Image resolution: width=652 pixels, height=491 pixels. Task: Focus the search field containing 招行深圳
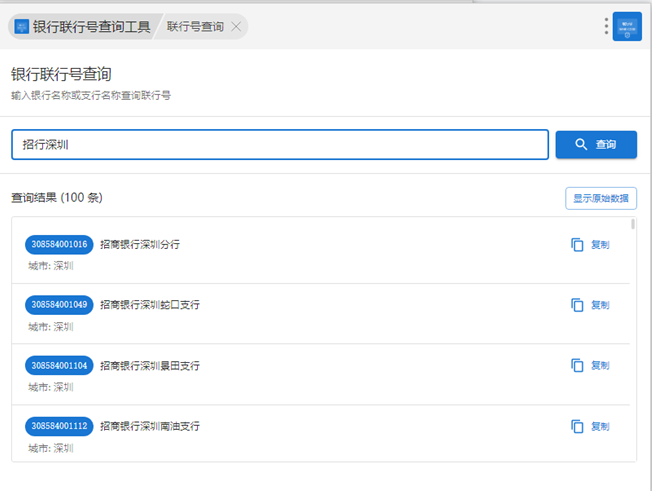pyautogui.click(x=280, y=145)
